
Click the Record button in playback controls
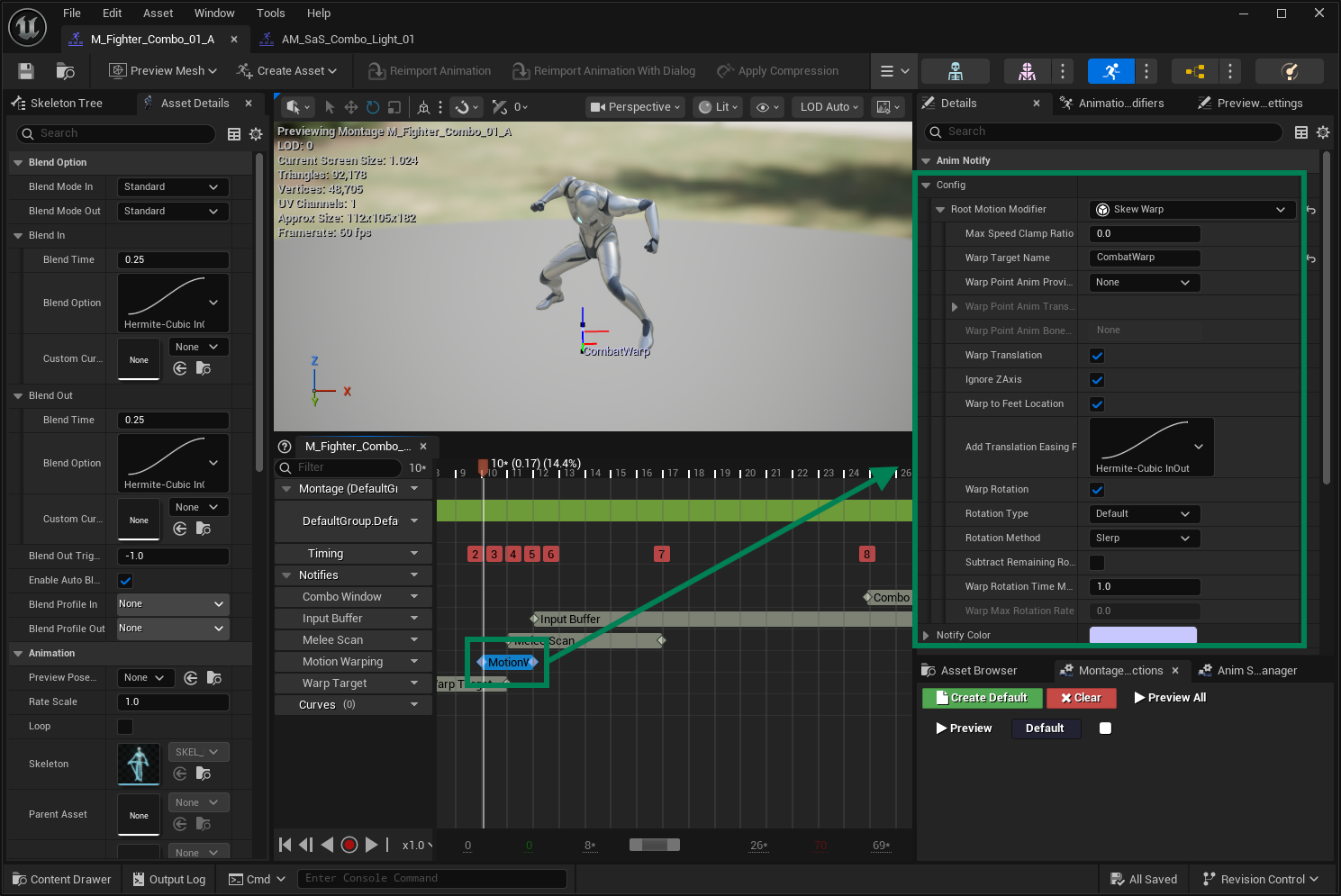tap(349, 845)
